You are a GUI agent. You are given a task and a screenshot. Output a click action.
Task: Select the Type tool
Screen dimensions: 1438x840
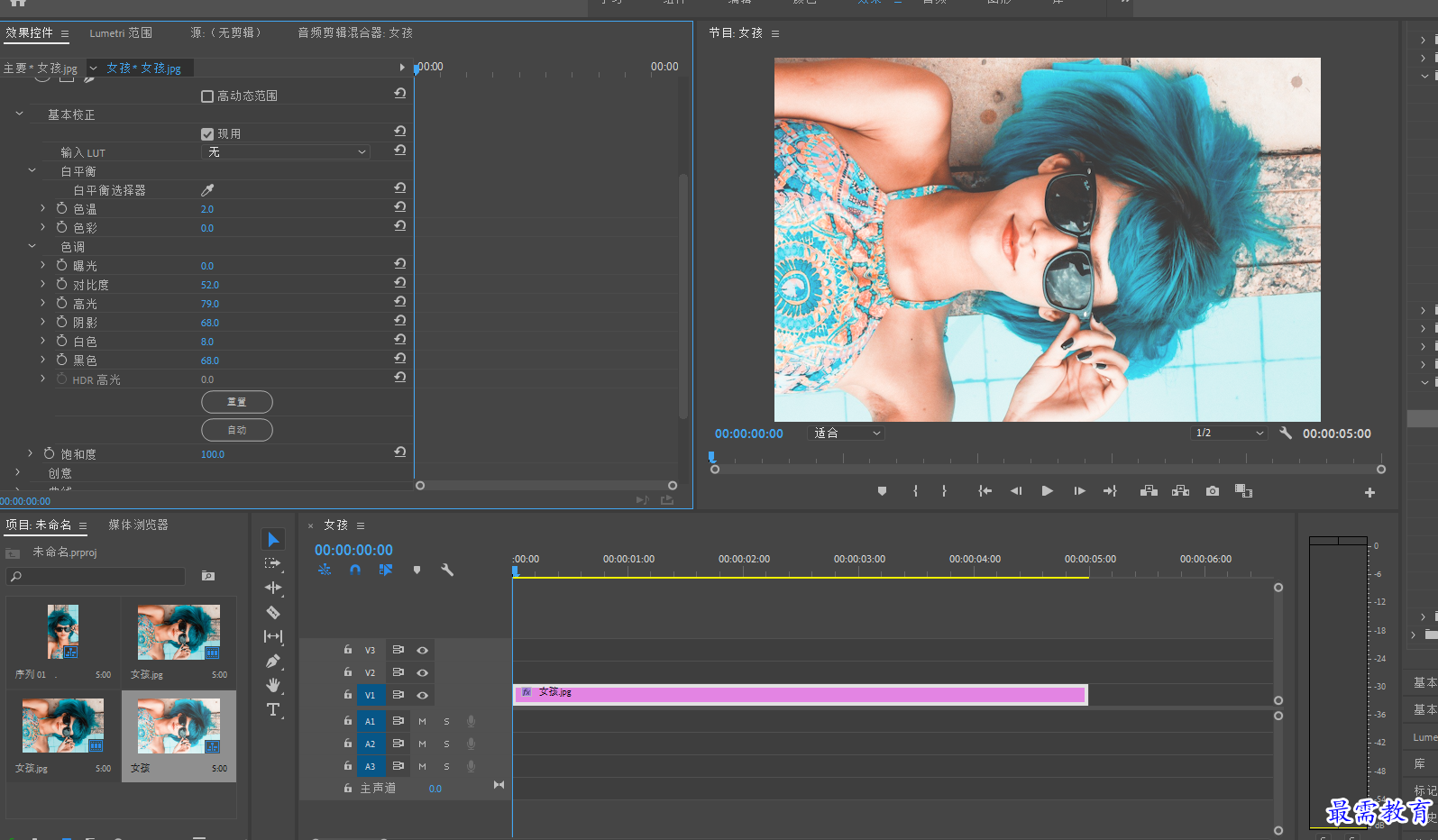(x=273, y=709)
